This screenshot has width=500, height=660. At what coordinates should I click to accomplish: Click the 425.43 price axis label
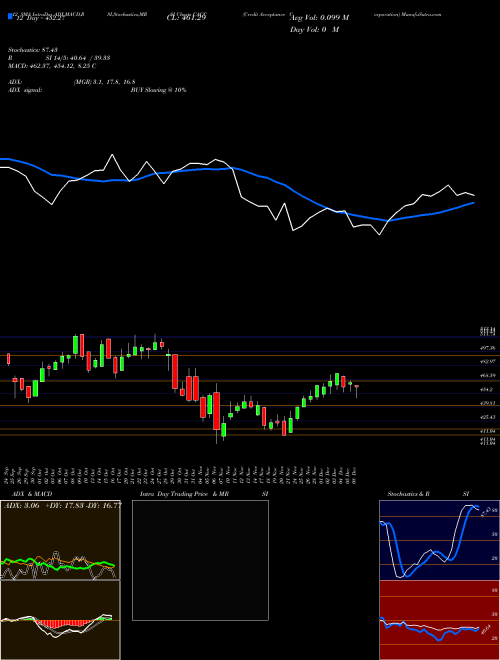point(487,417)
